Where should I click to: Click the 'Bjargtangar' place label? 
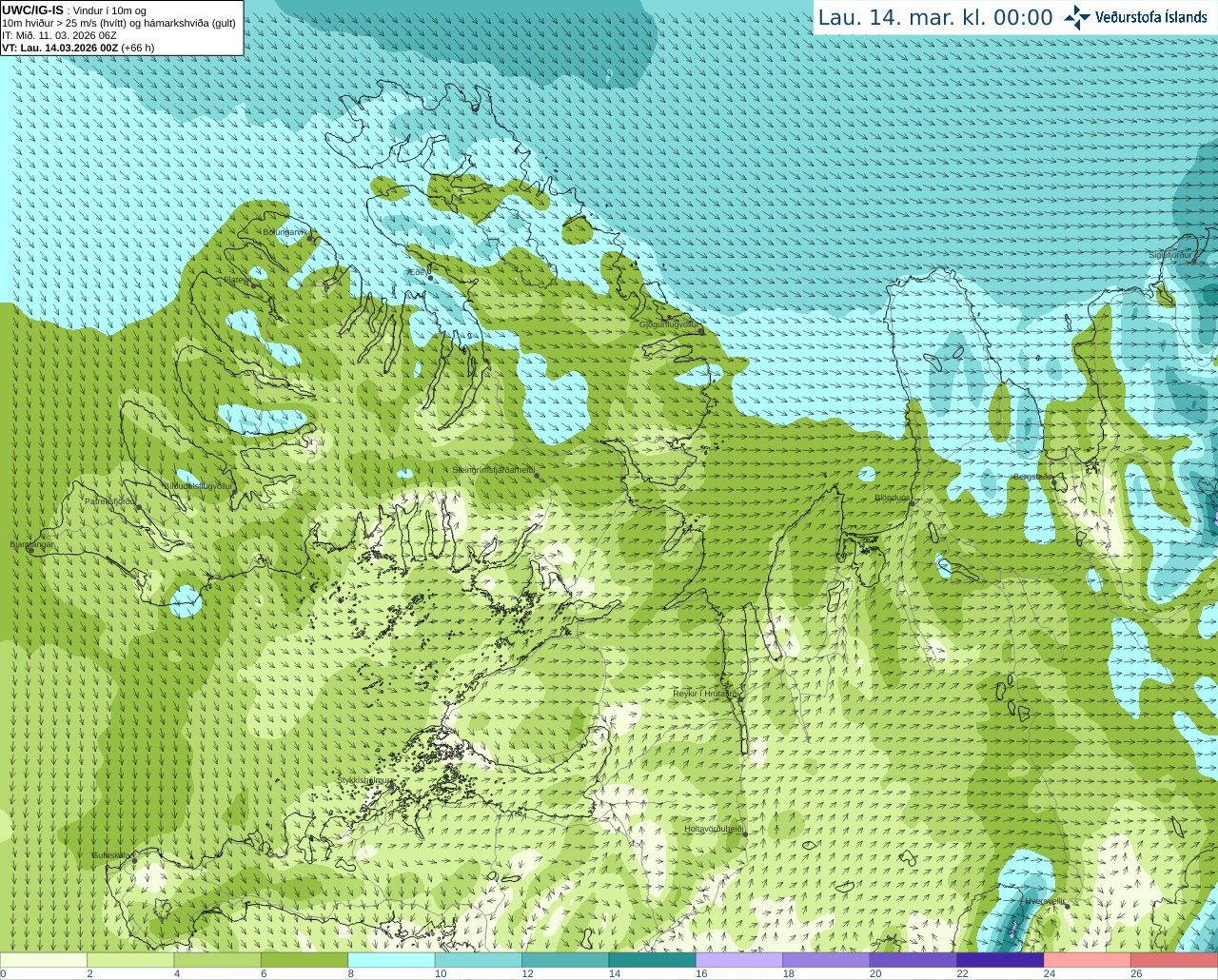point(31,544)
